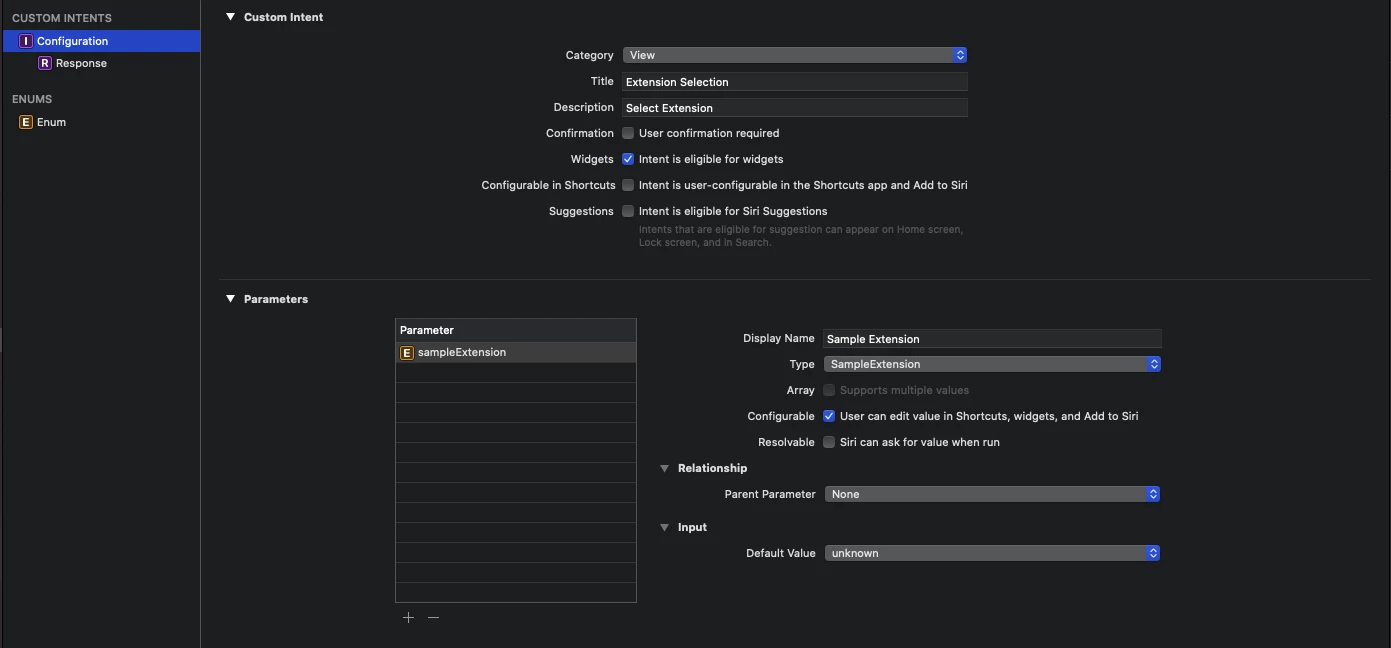Click the Title field with Extension Selection

[794, 82]
